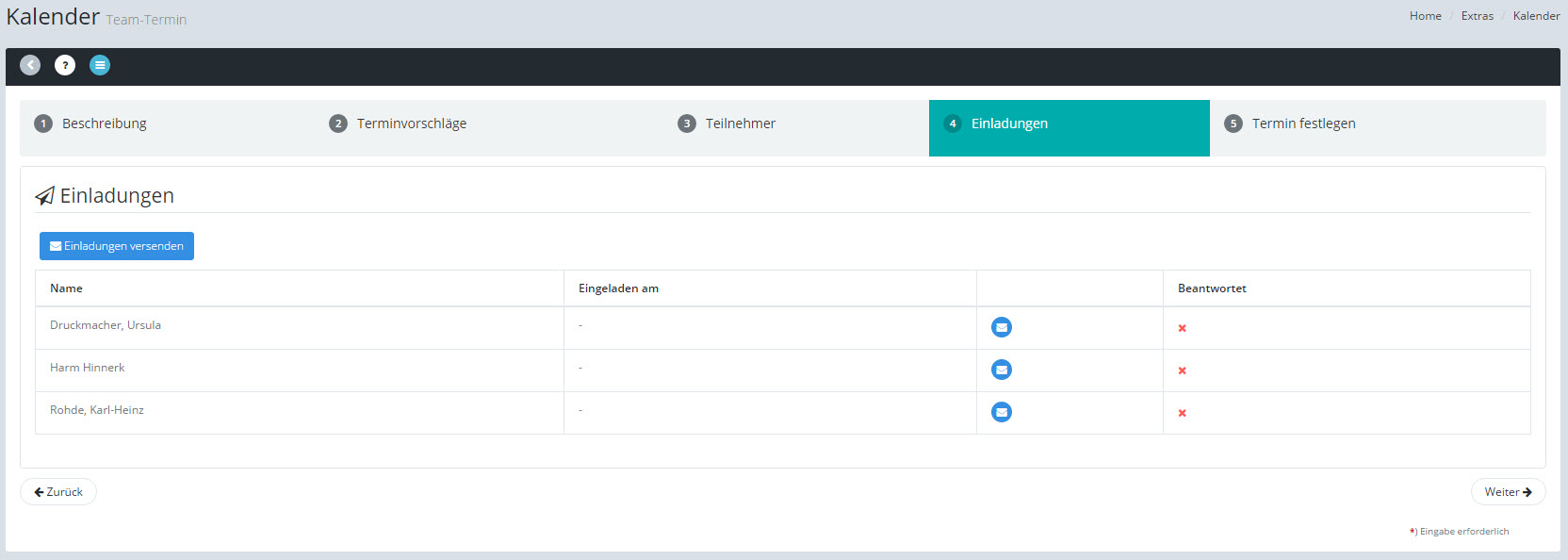Click the Zurück button
1568x560 pixels.
pyautogui.click(x=58, y=492)
